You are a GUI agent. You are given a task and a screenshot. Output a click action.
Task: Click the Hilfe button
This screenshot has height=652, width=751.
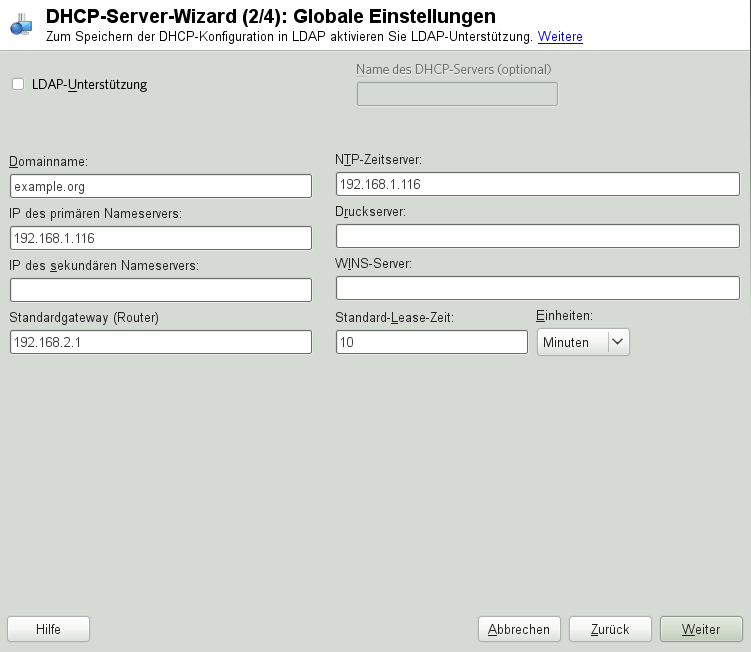[x=48, y=629]
